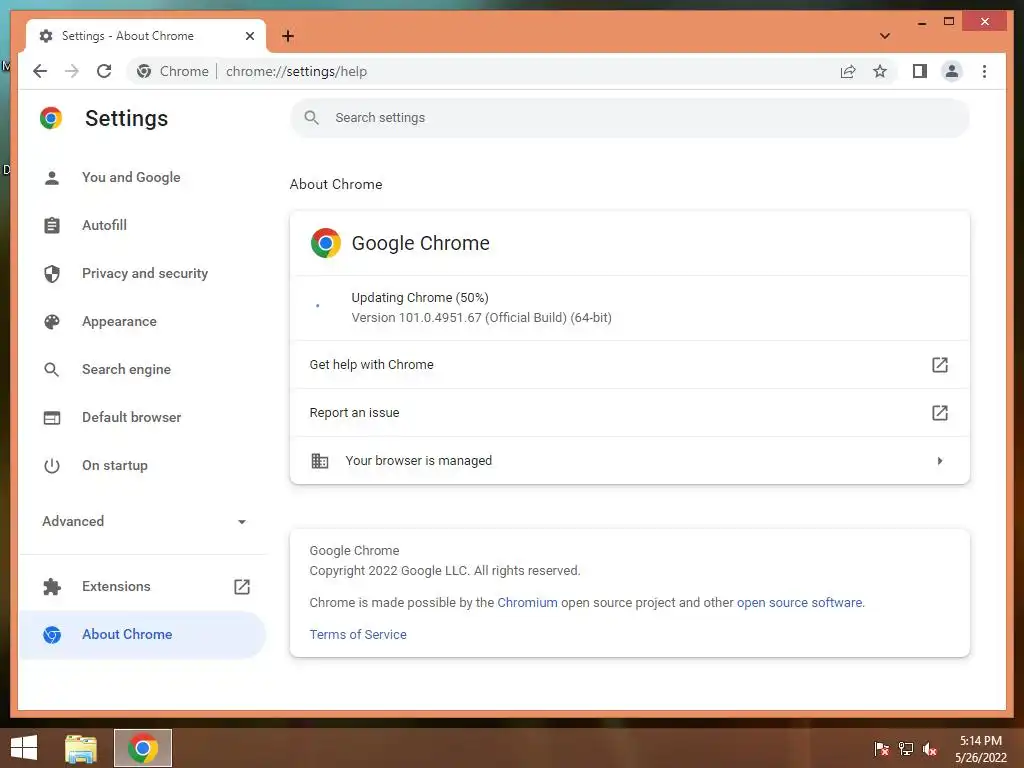This screenshot has width=1024, height=768.
Task: Open Report an issue
Action: click(630, 413)
